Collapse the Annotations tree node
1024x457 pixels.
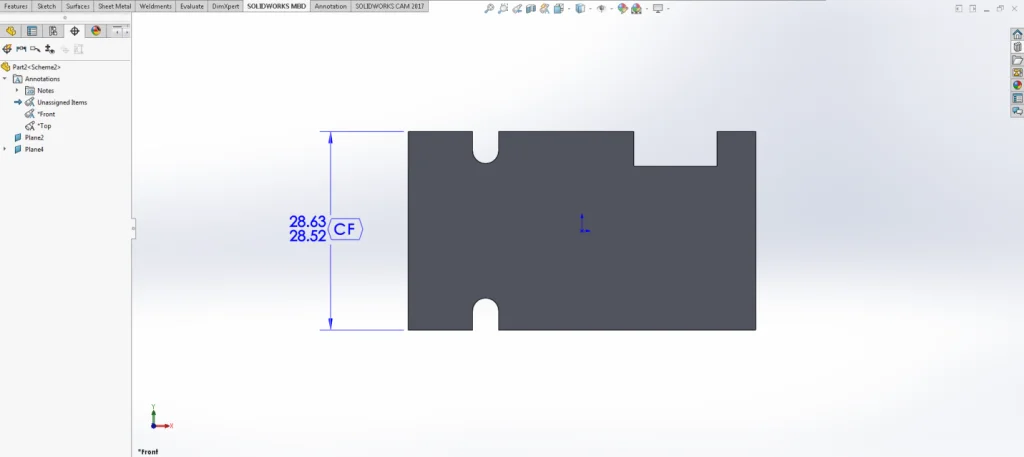(x=5, y=78)
